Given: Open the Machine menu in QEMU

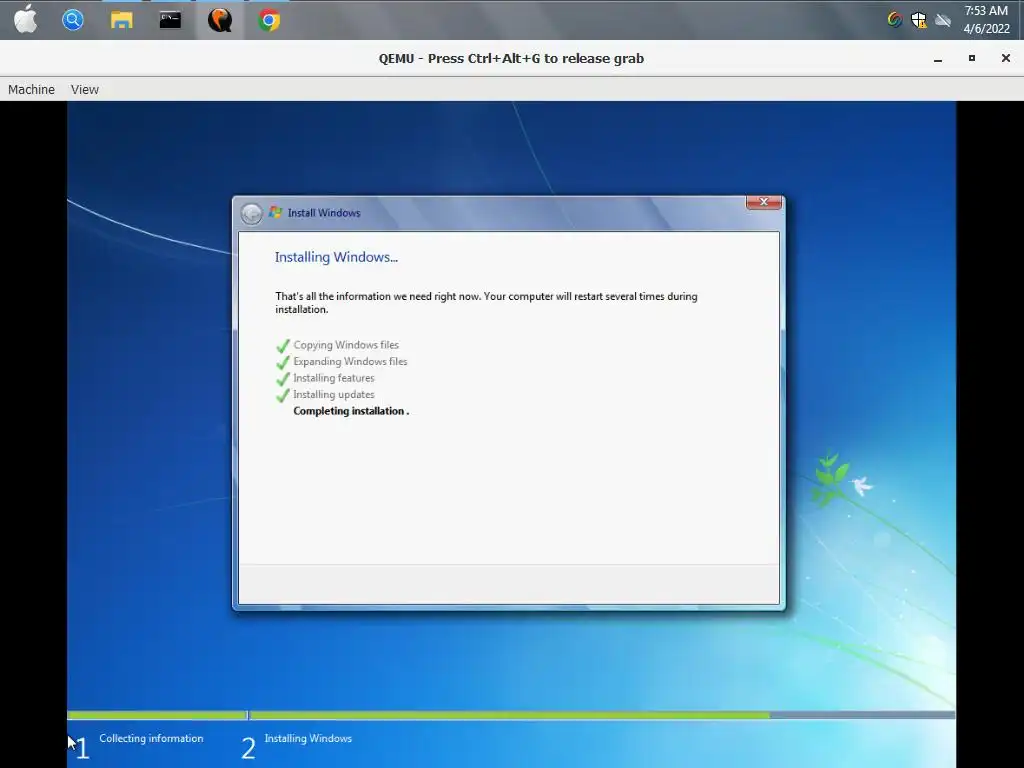Looking at the screenshot, I should tap(31, 89).
